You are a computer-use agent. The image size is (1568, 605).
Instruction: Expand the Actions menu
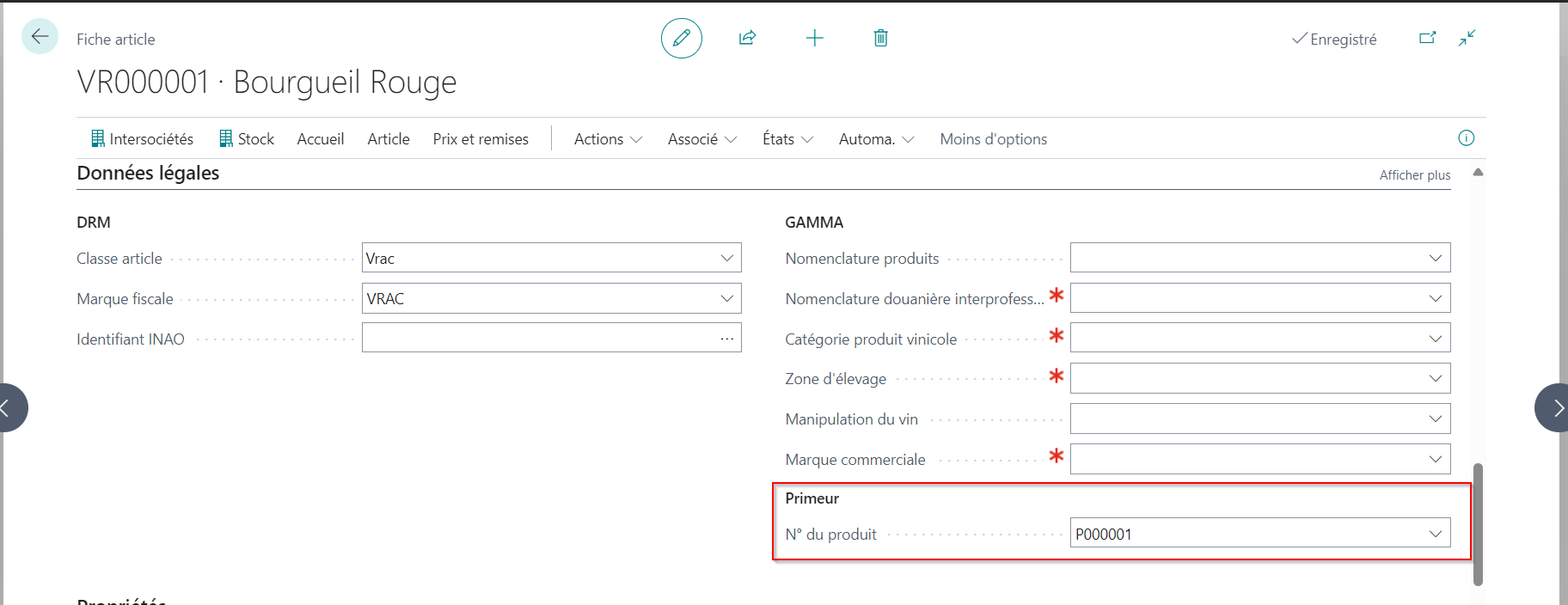608,139
